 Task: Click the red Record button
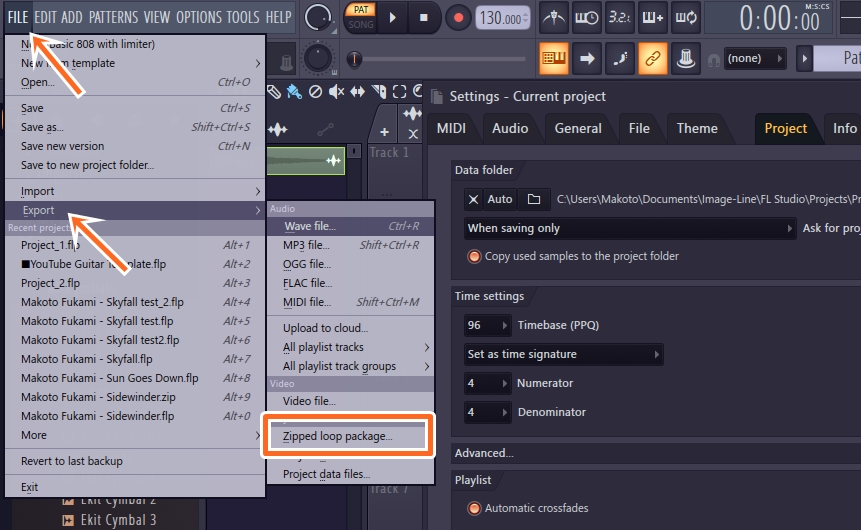(458, 17)
